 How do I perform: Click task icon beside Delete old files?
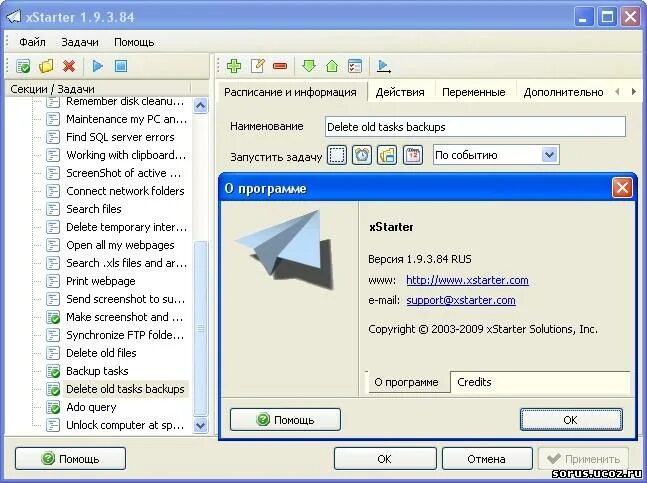53,353
